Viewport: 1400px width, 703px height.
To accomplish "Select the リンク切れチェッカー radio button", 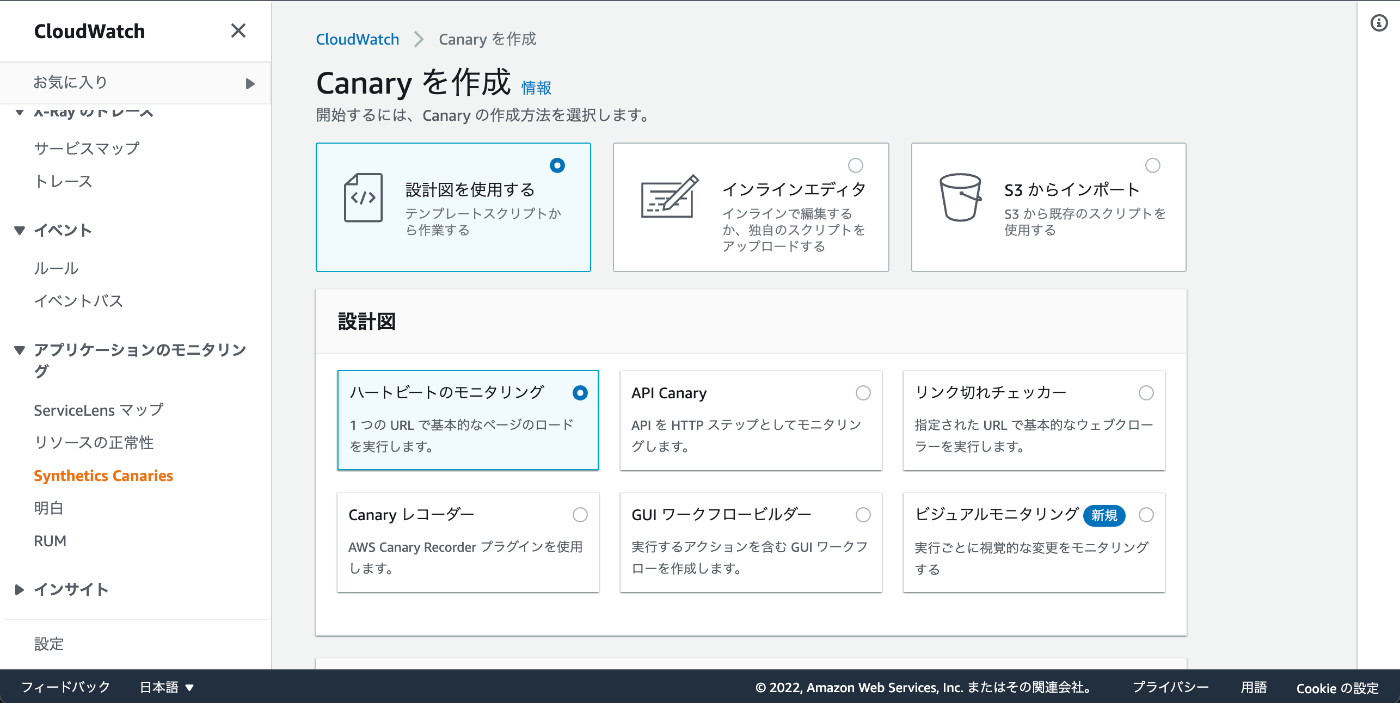I will point(1146,393).
